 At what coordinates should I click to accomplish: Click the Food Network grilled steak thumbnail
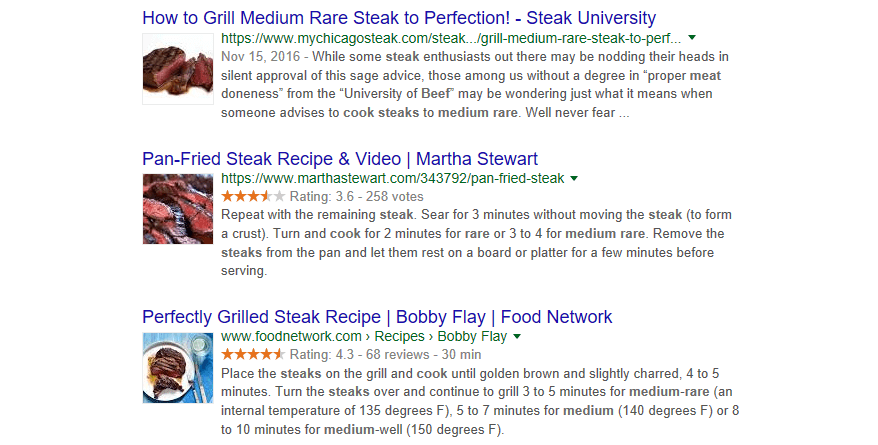pyautogui.click(x=178, y=368)
